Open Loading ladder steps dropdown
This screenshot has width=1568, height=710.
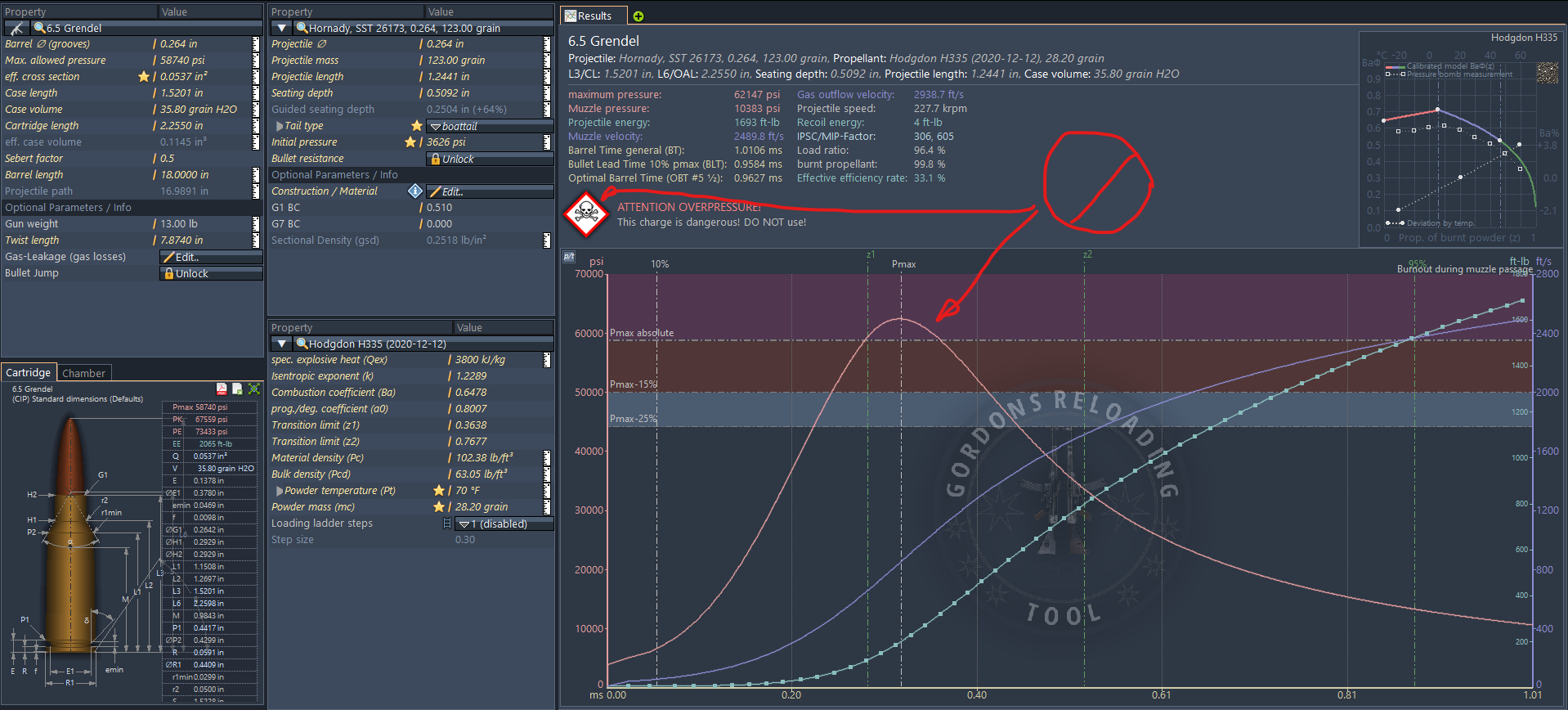(504, 524)
